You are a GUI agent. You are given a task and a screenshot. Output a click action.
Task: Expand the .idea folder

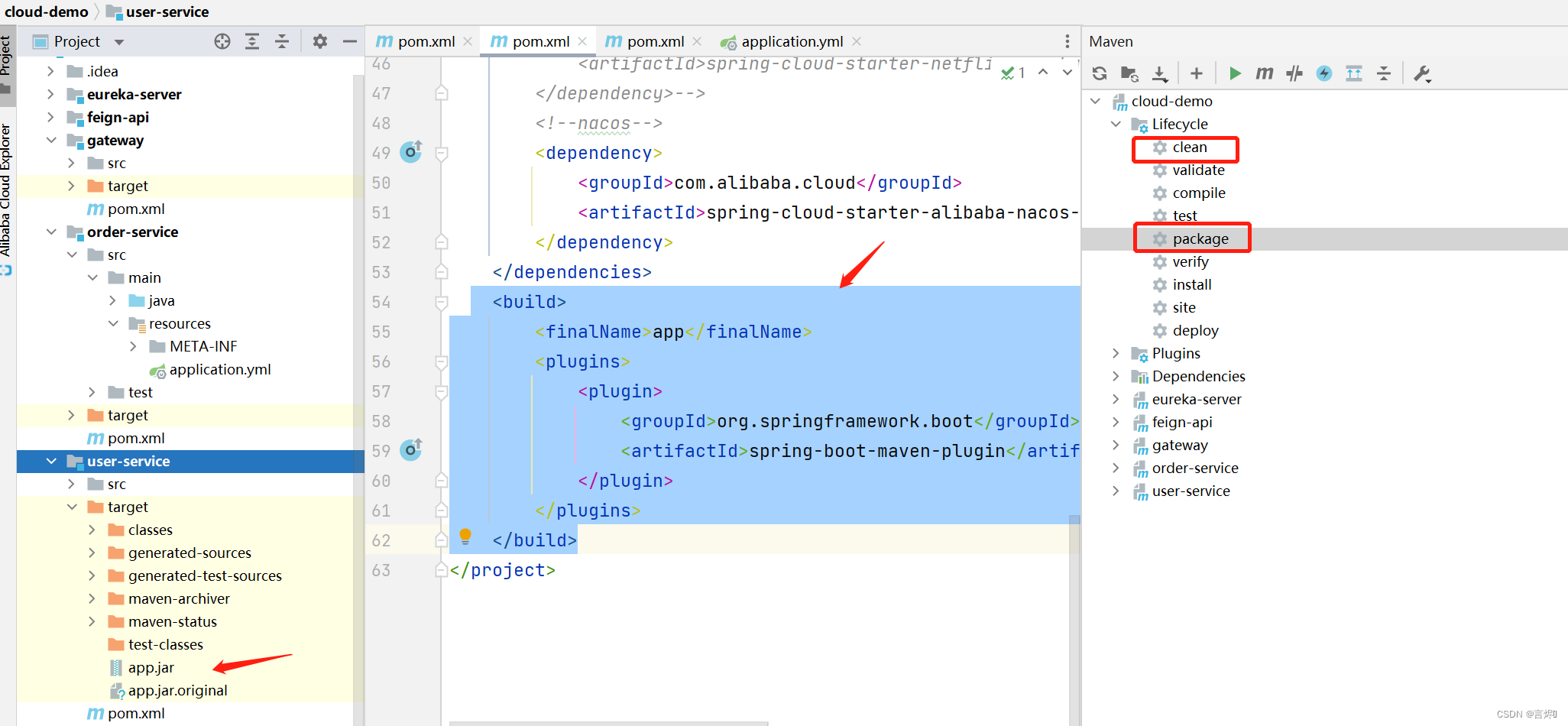(x=50, y=71)
